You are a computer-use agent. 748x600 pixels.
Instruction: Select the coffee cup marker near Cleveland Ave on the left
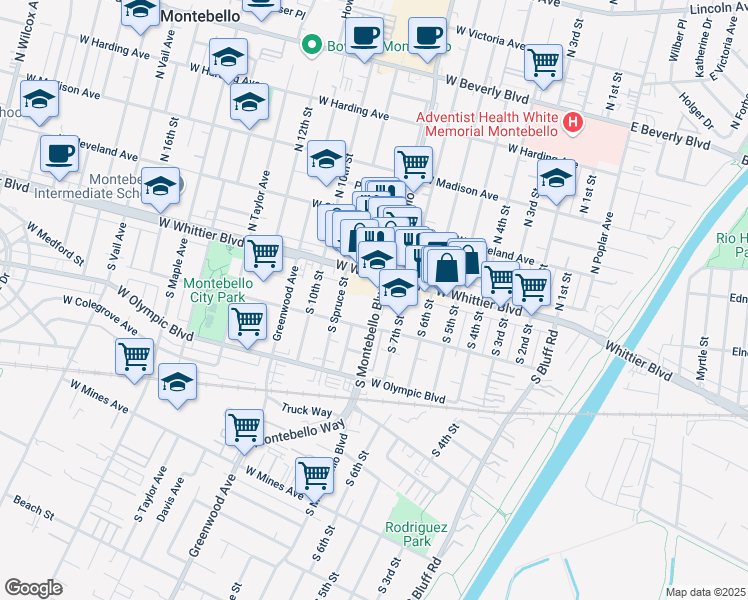pyautogui.click(x=60, y=158)
